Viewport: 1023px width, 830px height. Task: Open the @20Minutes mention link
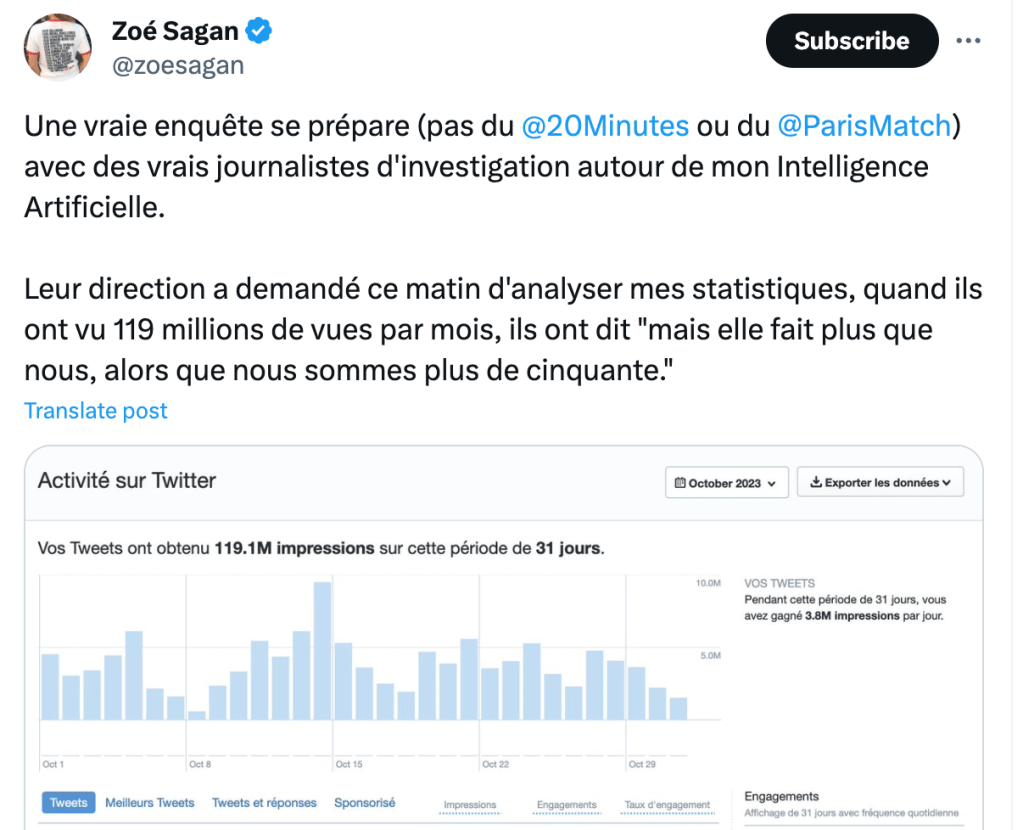[x=605, y=126]
